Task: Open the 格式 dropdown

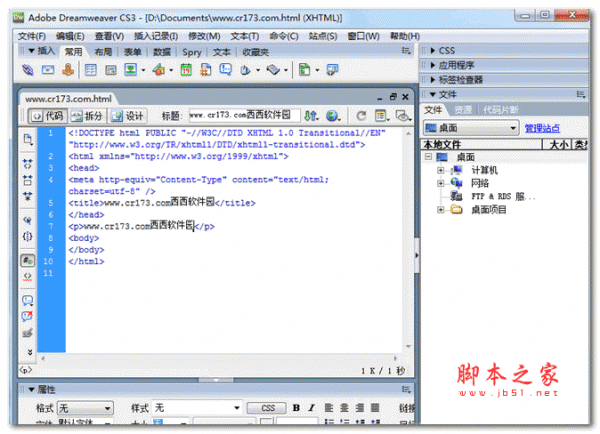Action: click(x=85, y=408)
